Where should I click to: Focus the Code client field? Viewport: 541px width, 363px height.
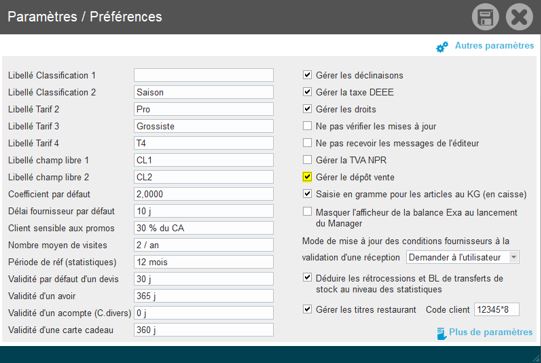pos(497,310)
